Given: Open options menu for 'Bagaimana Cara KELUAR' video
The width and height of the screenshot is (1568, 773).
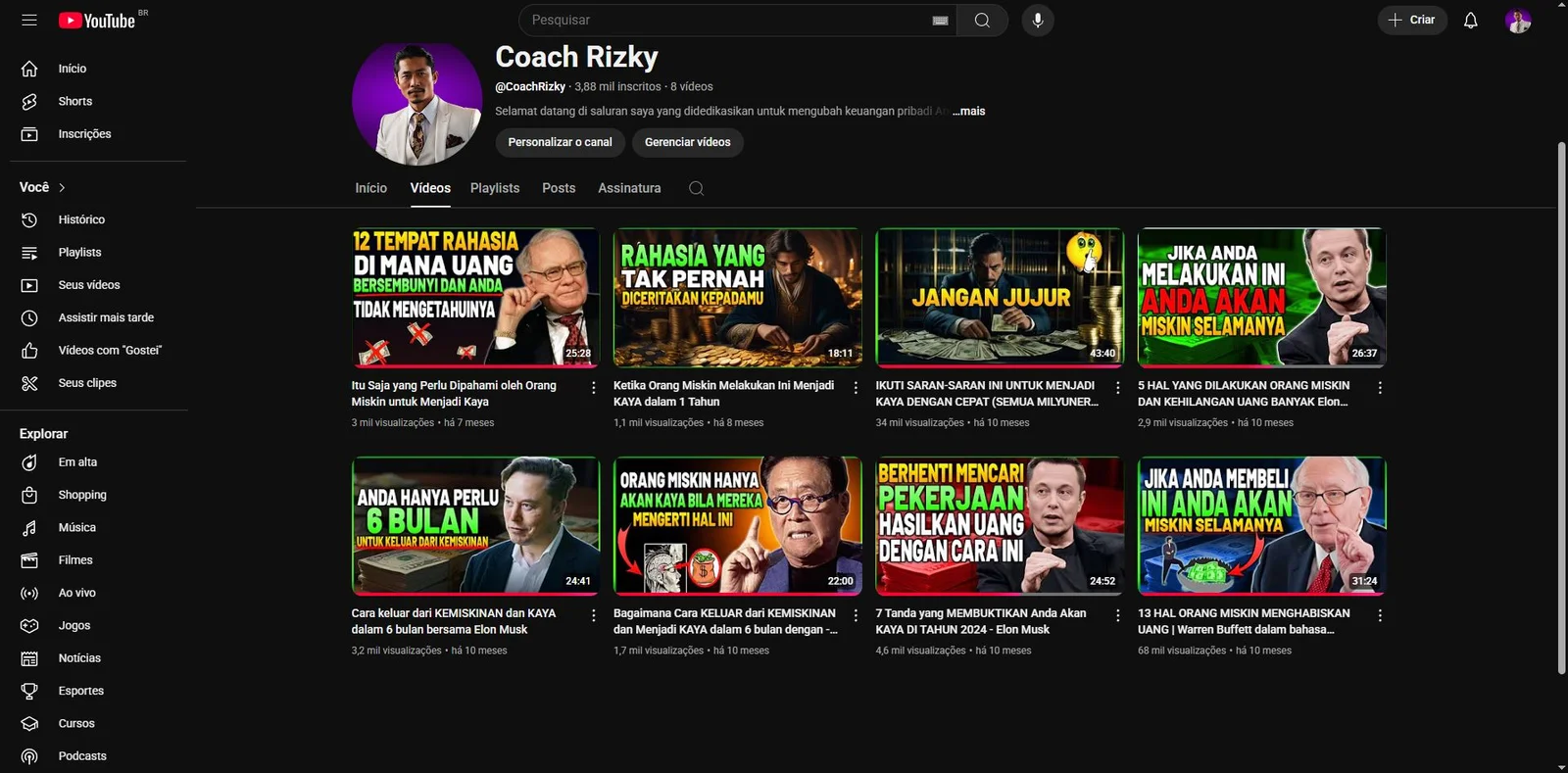Looking at the screenshot, I should [856, 615].
